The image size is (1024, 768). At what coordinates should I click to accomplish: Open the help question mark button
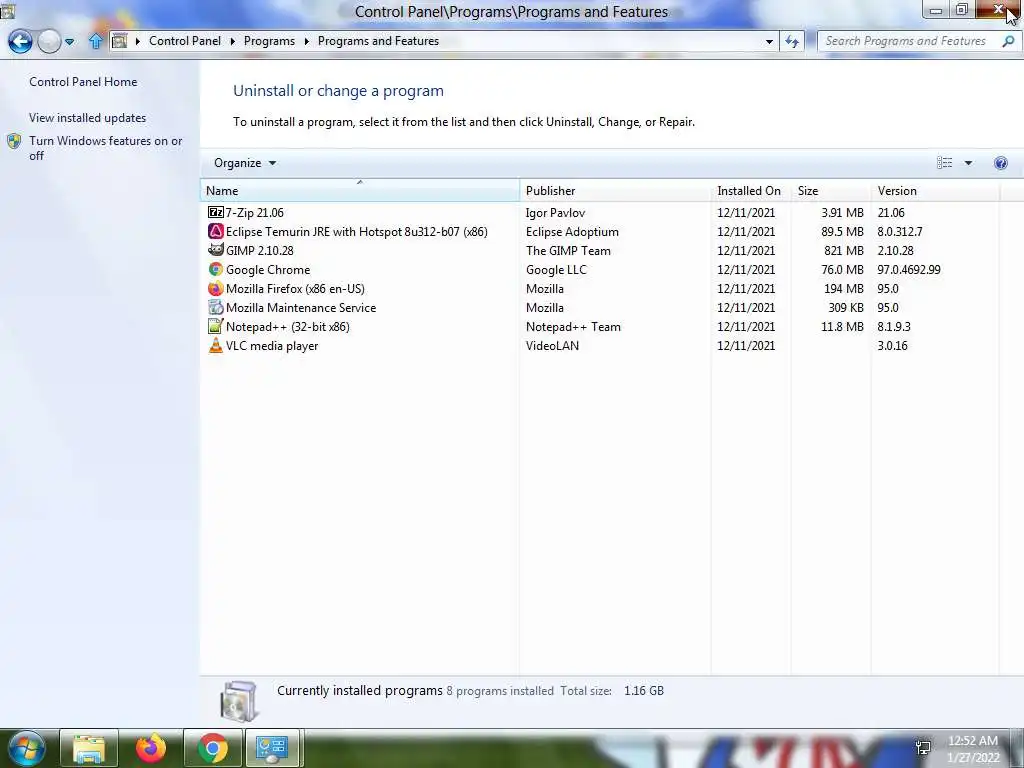click(x=1000, y=163)
